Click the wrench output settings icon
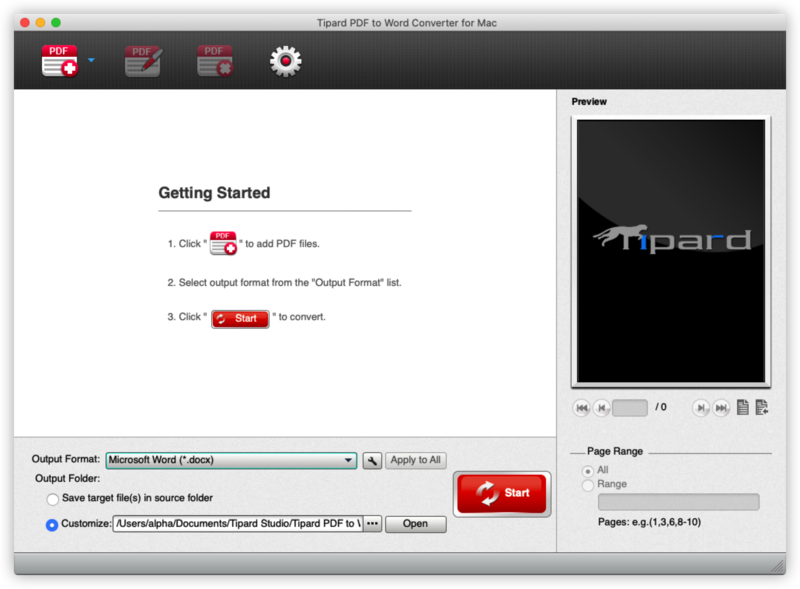The height and width of the screenshot is (589, 800). [372, 460]
